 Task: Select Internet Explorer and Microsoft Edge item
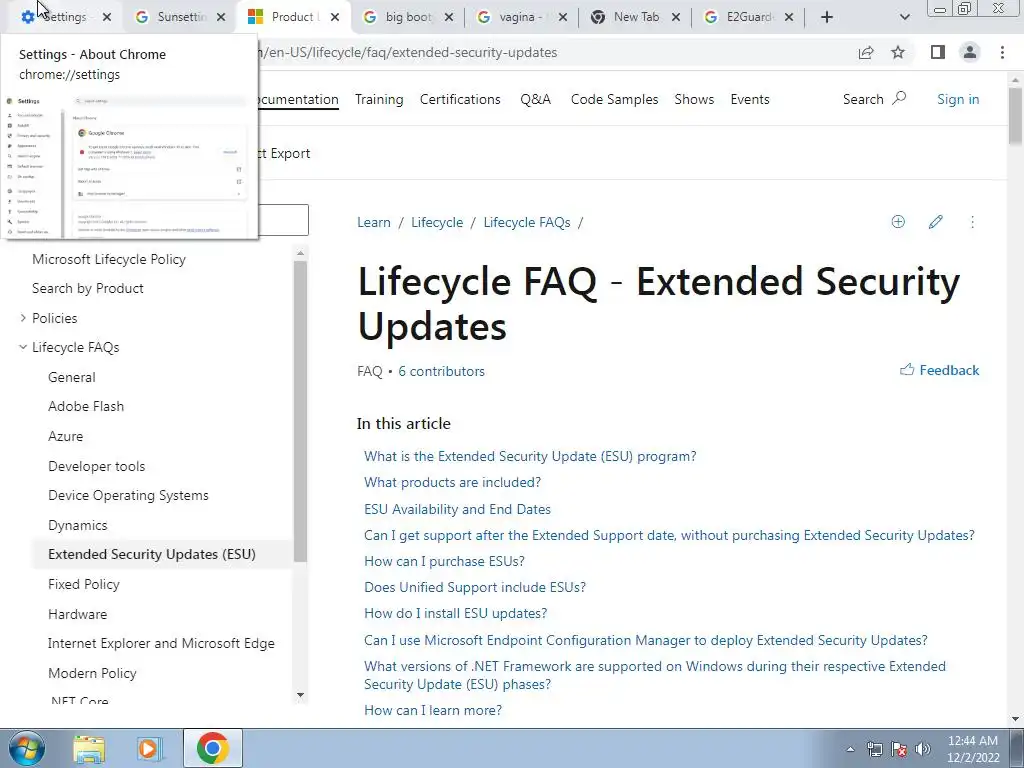pos(161,643)
